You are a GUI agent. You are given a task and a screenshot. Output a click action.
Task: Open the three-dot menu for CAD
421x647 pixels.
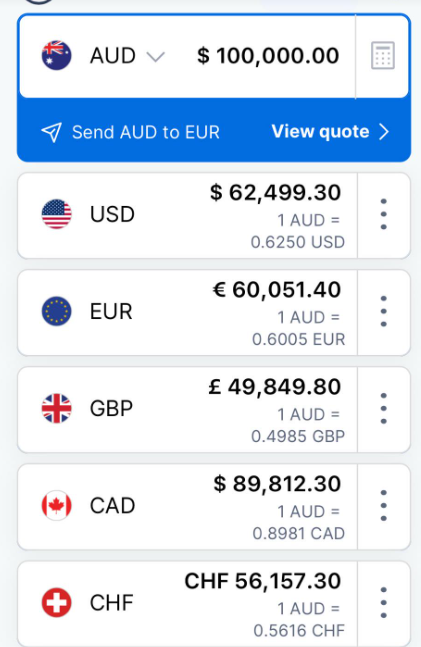pos(383,505)
